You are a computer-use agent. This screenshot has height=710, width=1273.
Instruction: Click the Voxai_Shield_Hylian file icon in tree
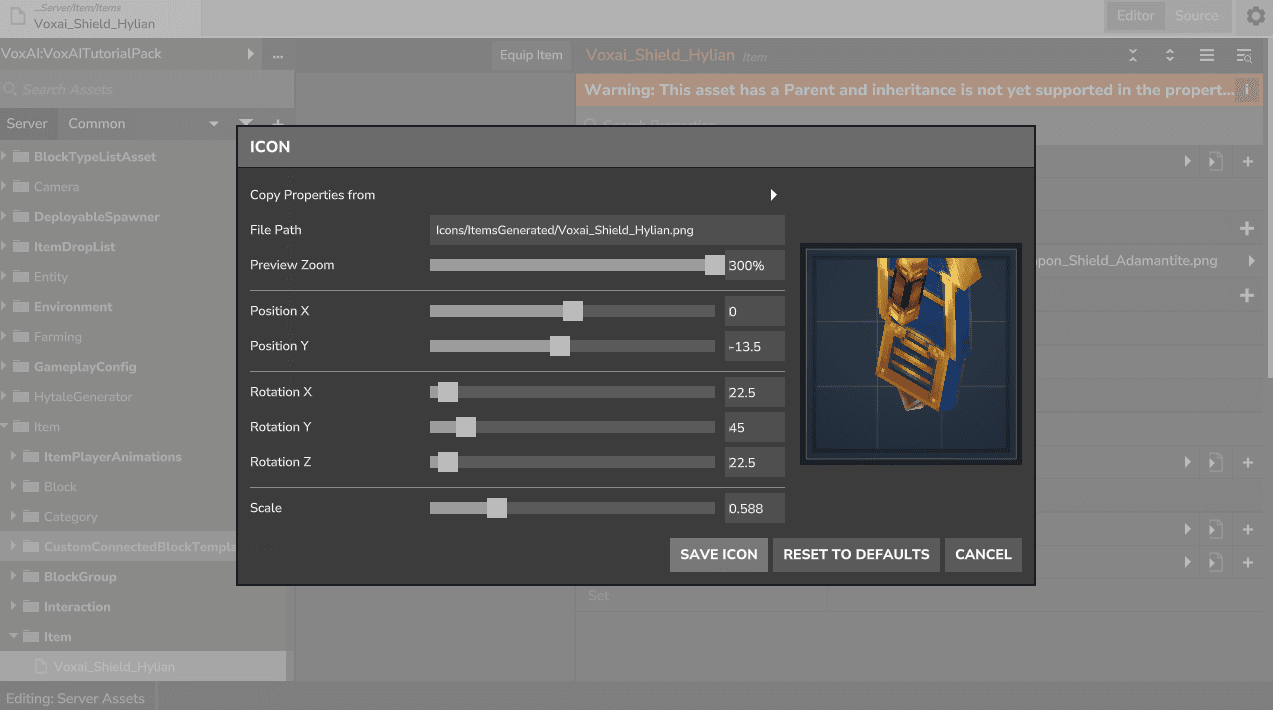coord(41,667)
